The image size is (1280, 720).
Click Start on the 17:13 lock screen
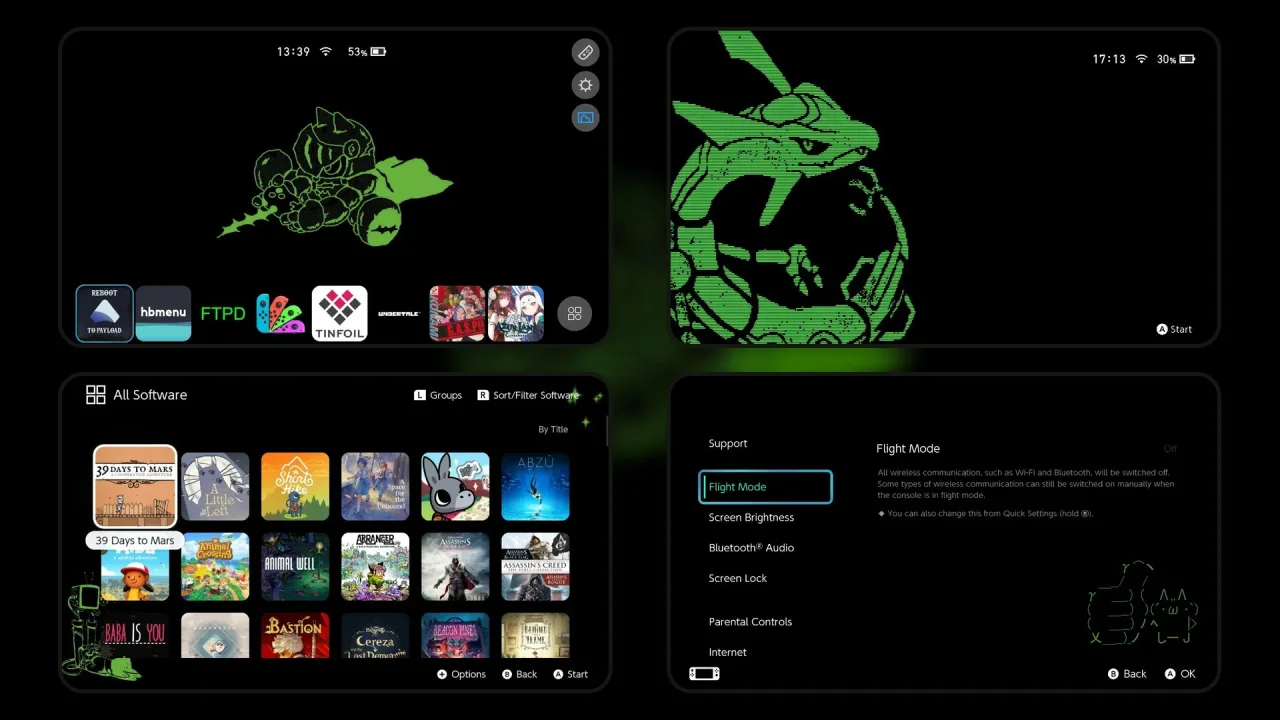click(x=1174, y=329)
